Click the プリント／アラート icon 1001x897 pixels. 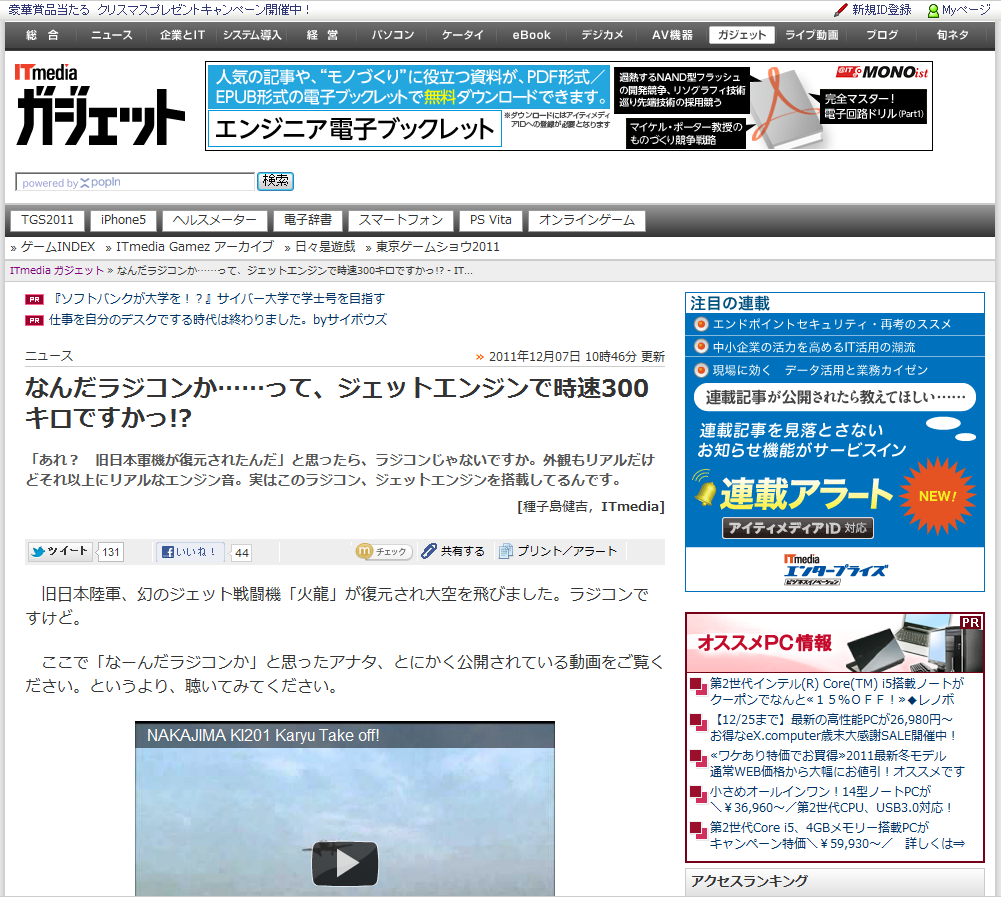click(x=506, y=551)
